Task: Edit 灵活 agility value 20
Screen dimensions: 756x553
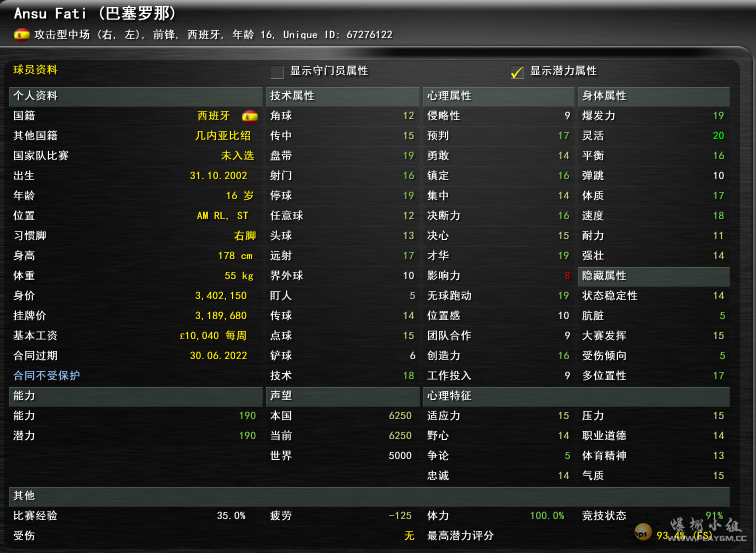Action: [x=718, y=135]
